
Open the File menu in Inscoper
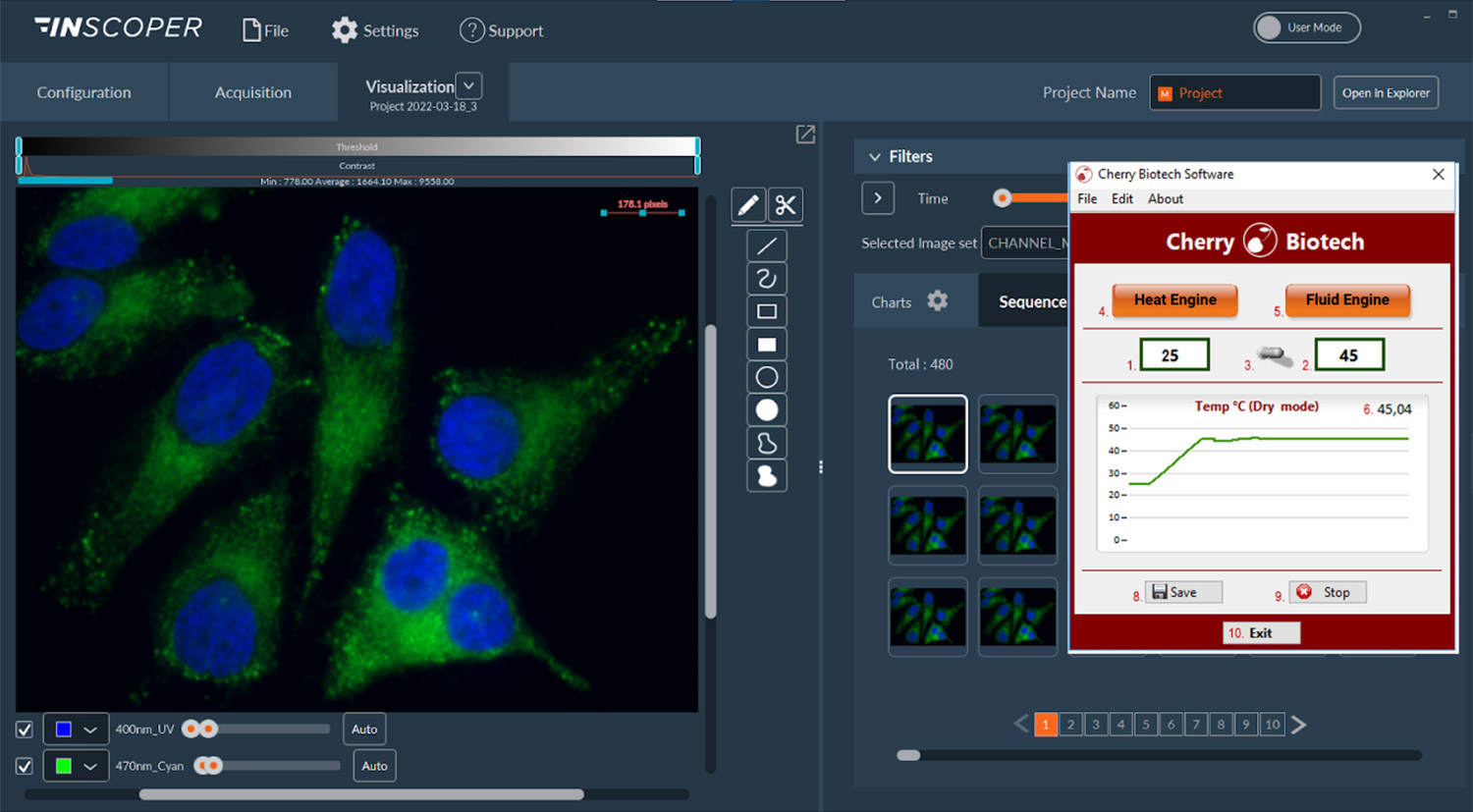(265, 30)
